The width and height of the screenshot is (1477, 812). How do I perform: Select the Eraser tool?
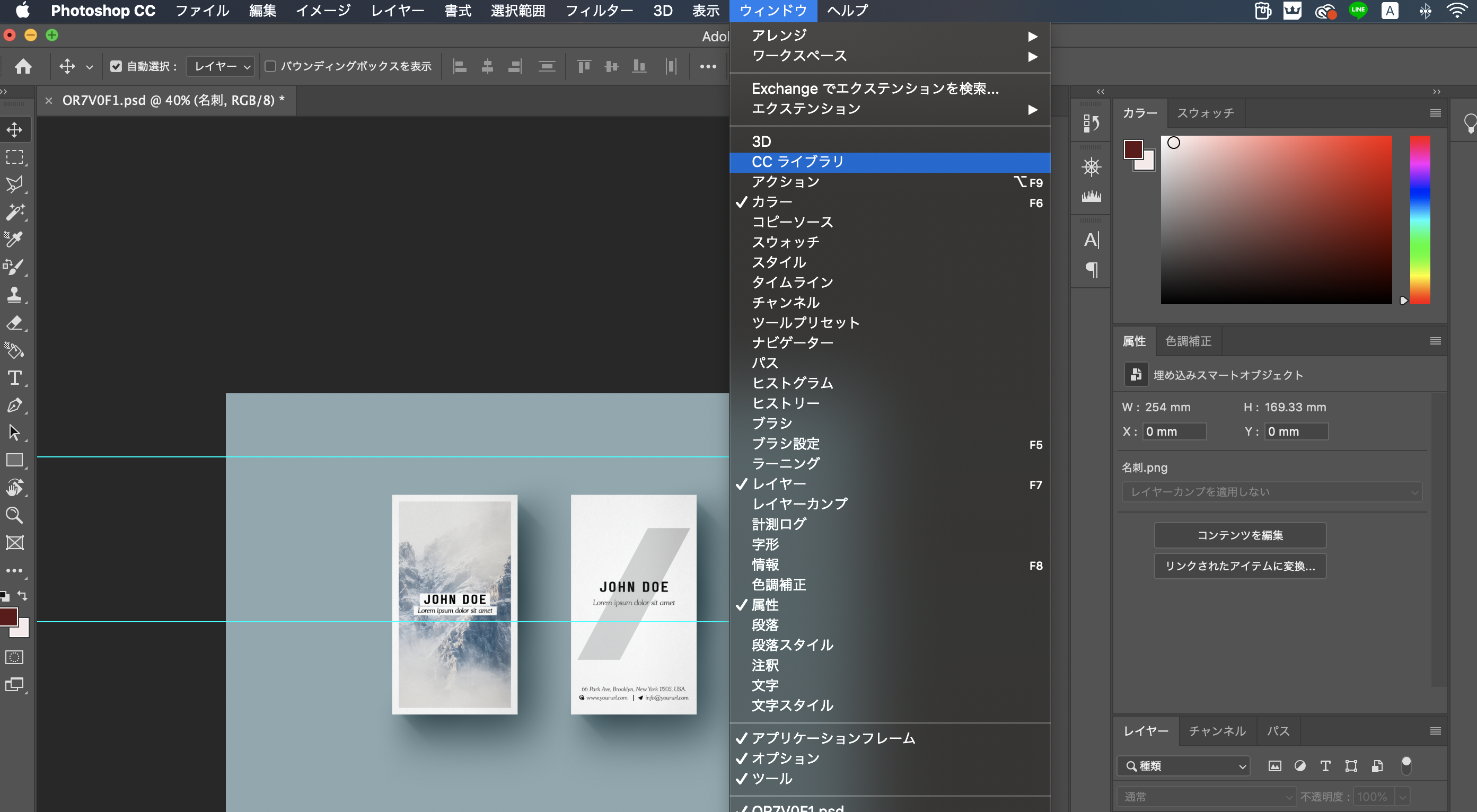pyautogui.click(x=14, y=323)
